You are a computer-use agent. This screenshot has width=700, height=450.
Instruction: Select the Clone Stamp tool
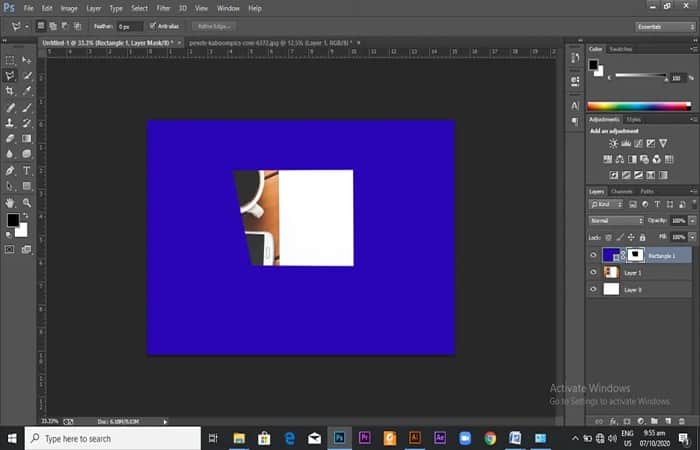tap(10, 123)
